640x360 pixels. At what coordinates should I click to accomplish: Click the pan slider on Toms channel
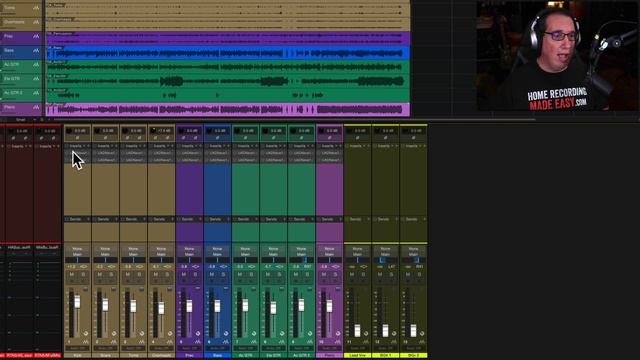[133, 260]
